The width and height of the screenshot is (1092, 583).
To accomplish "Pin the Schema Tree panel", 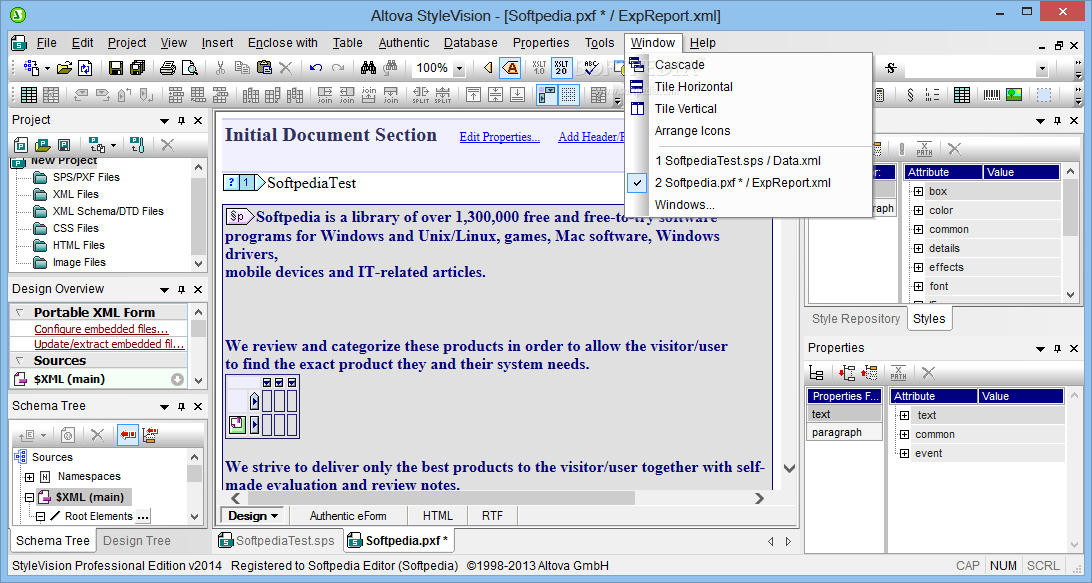I will (x=181, y=406).
